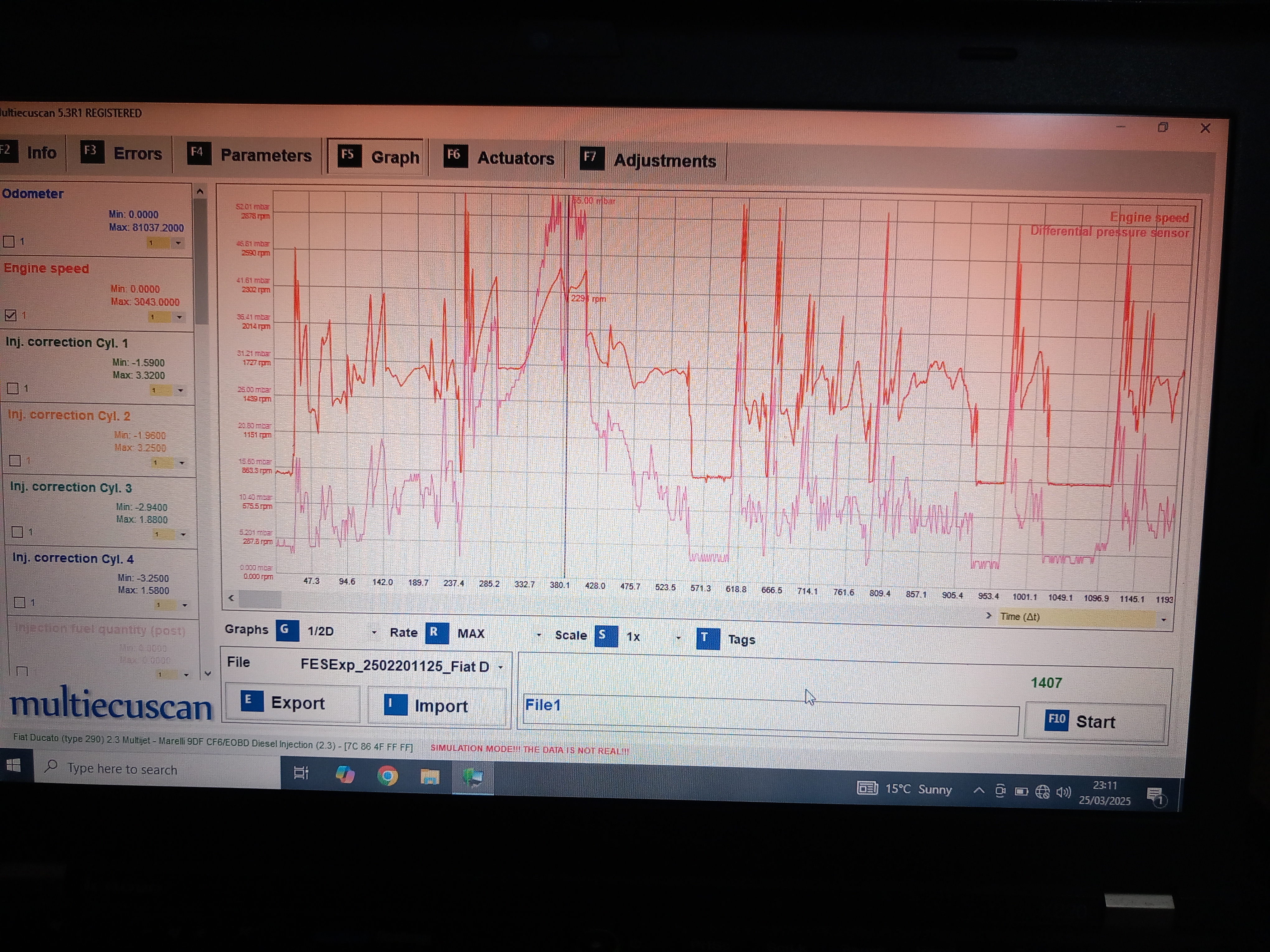Click the I icon on Import
The height and width of the screenshot is (952, 1270).
tap(395, 704)
